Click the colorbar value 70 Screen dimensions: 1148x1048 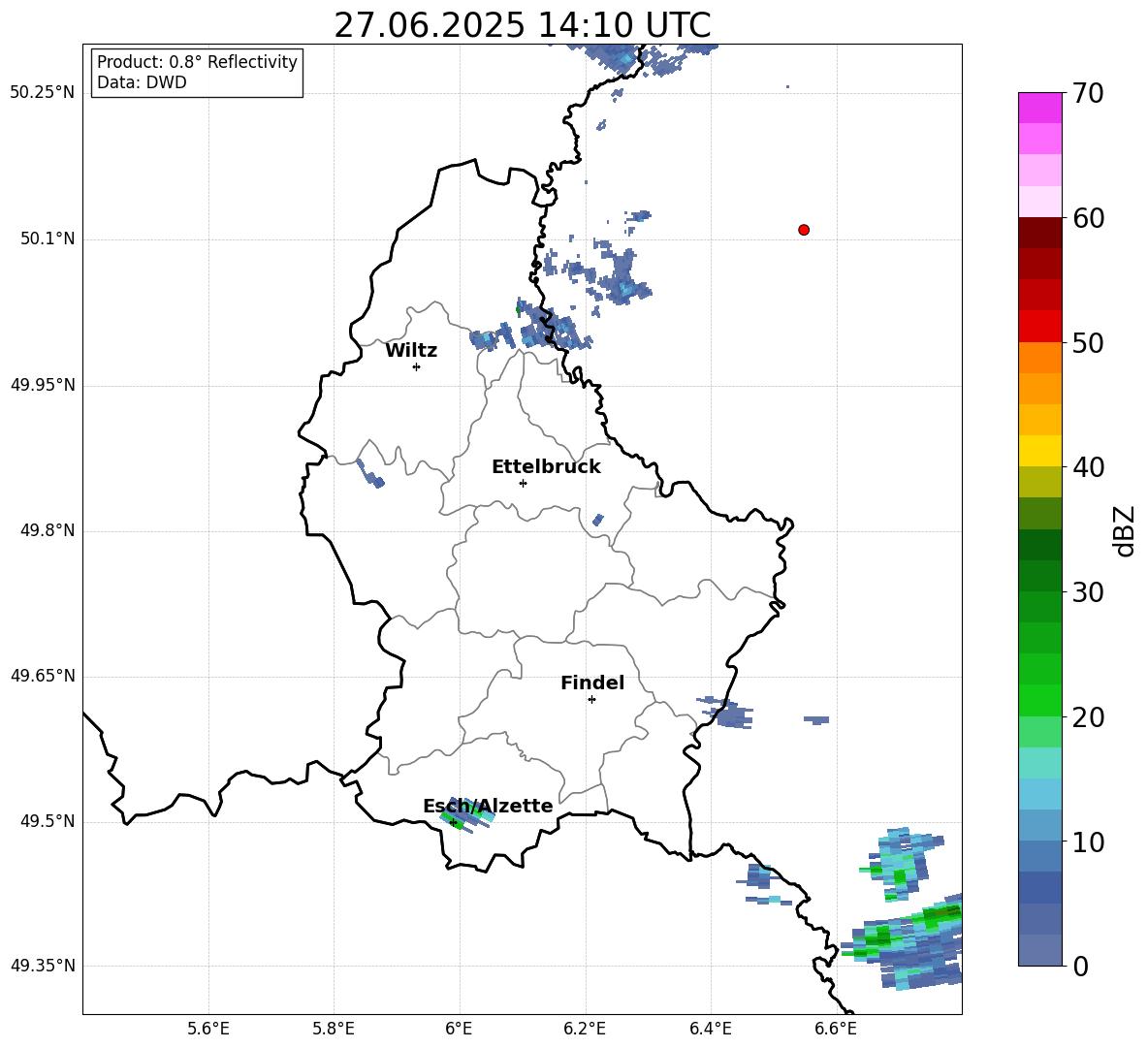tap(1088, 93)
